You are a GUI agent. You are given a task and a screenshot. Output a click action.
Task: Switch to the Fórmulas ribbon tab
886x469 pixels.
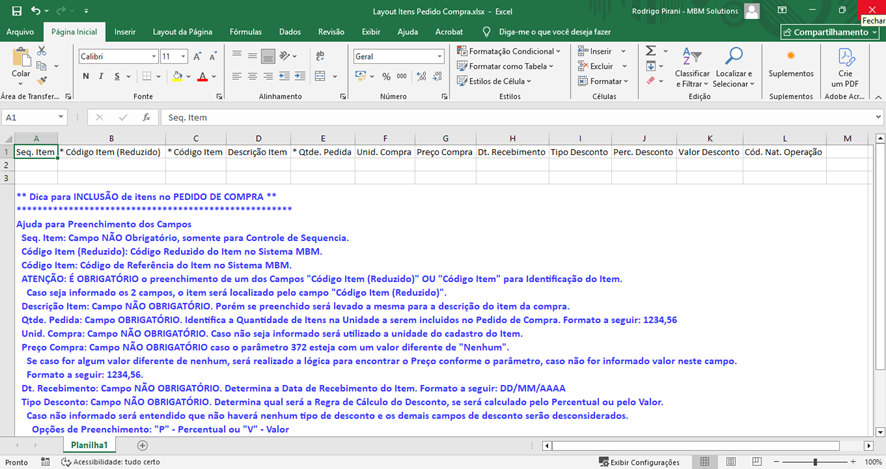coord(245,32)
